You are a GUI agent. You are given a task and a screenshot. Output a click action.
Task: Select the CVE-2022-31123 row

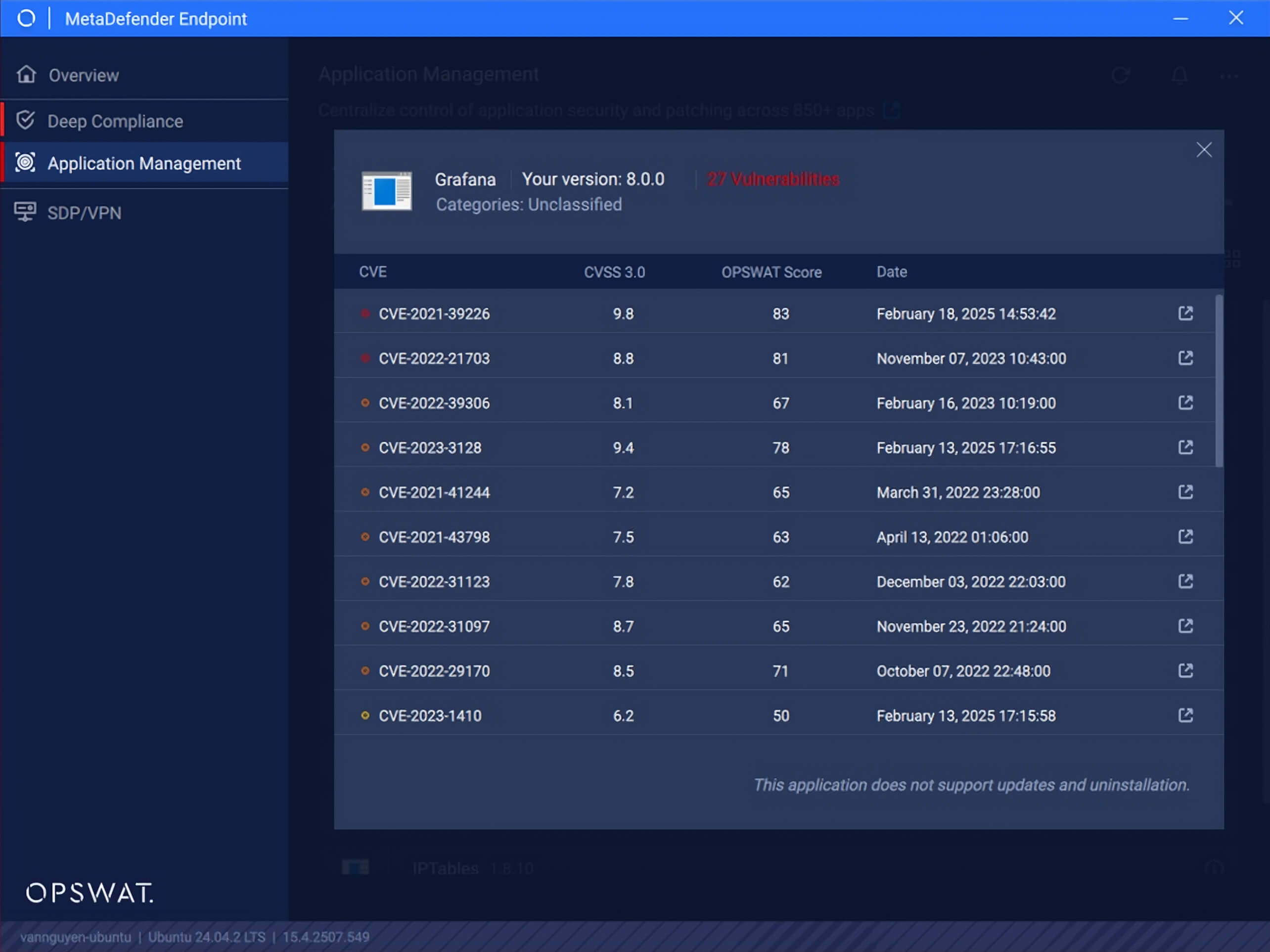pyautogui.click(x=434, y=582)
